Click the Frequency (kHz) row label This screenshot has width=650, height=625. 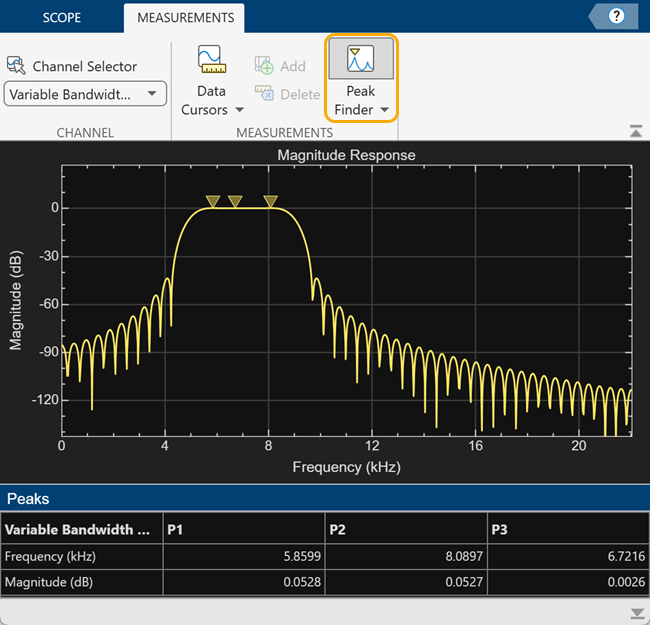[x=50, y=556]
